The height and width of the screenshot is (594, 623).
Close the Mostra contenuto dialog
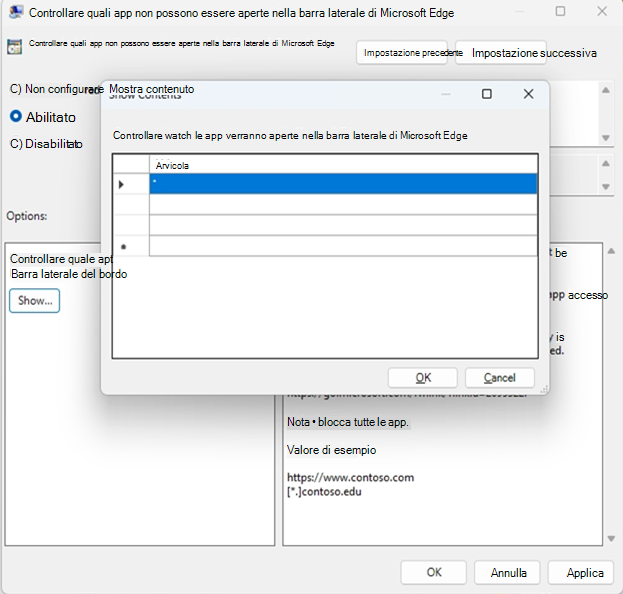tap(528, 94)
